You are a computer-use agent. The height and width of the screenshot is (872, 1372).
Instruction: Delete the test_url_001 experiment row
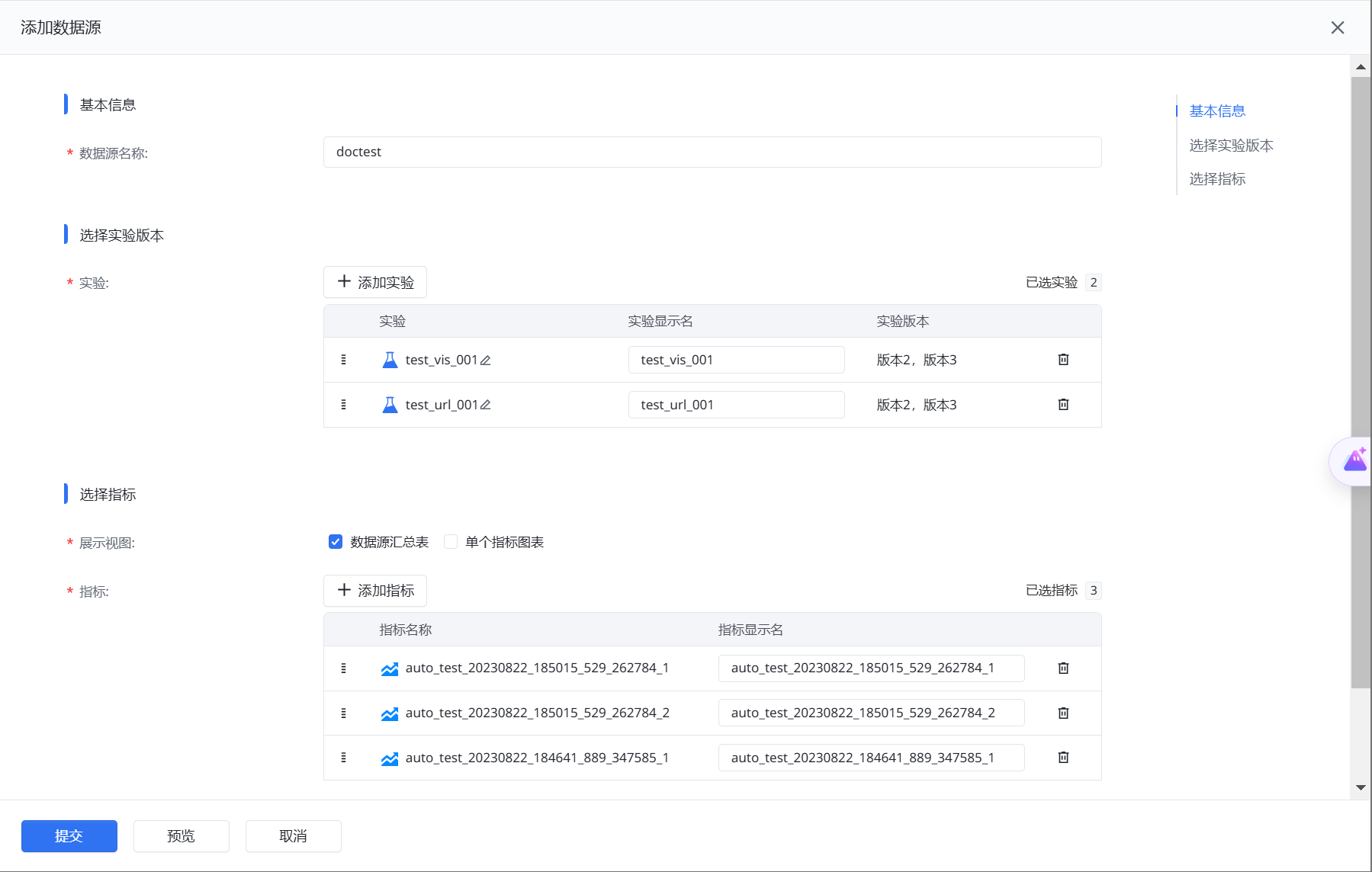coord(1063,404)
